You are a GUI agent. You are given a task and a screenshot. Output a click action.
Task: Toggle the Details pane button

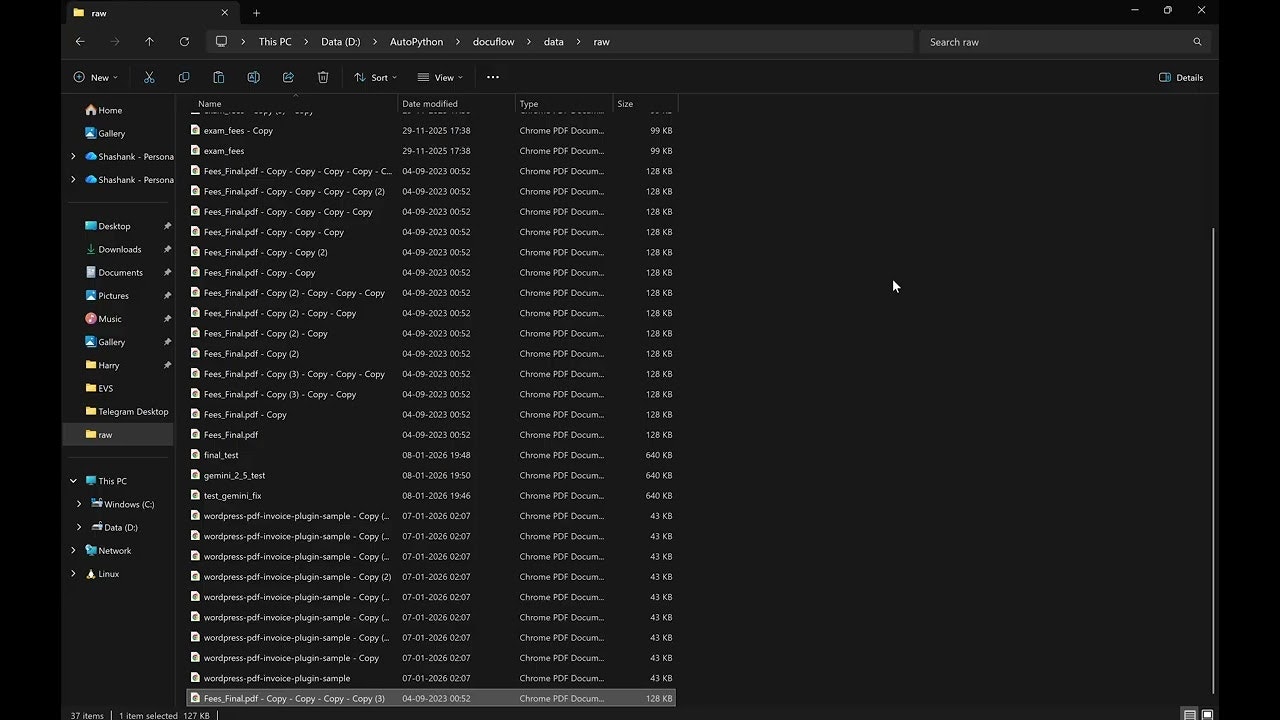pos(1181,77)
